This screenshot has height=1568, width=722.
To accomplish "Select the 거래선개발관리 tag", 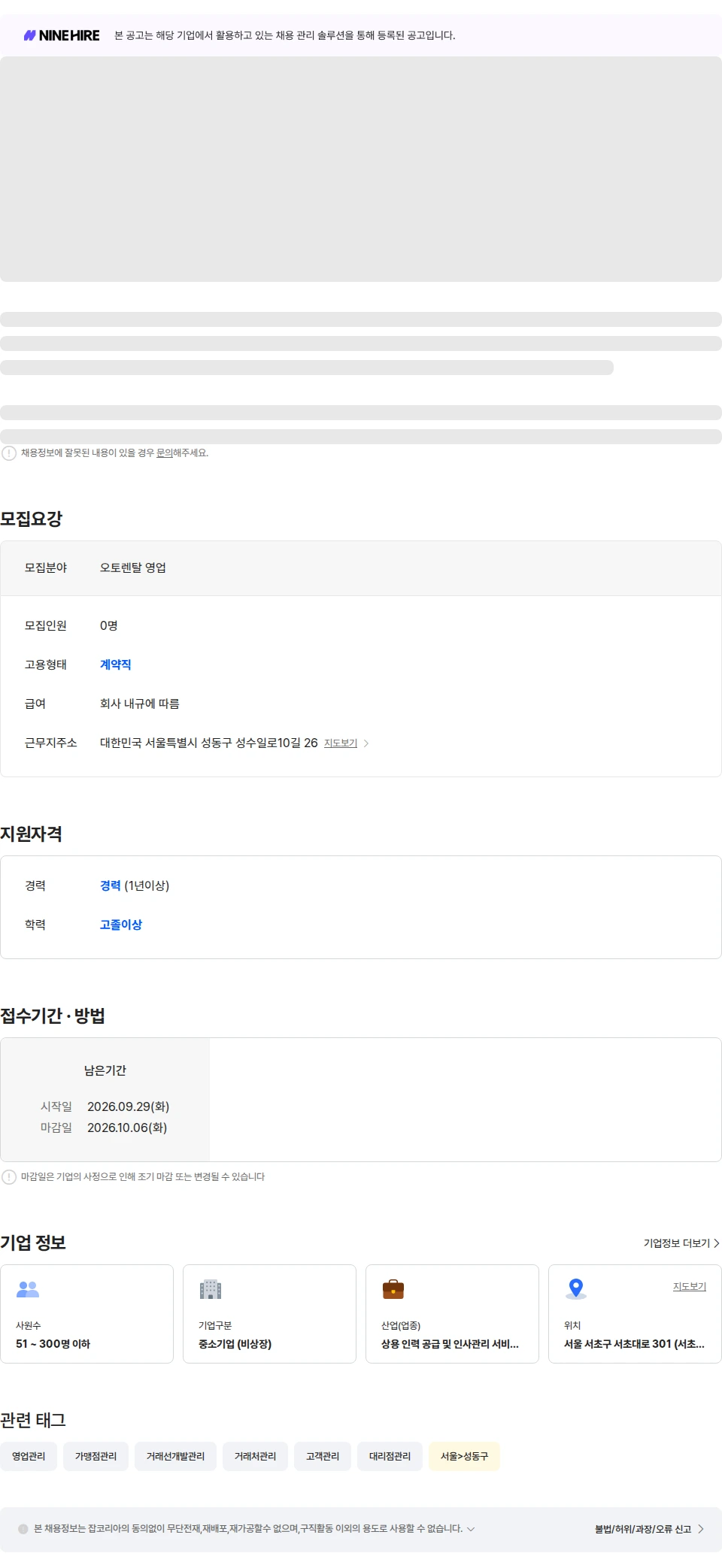I will pos(175,1456).
